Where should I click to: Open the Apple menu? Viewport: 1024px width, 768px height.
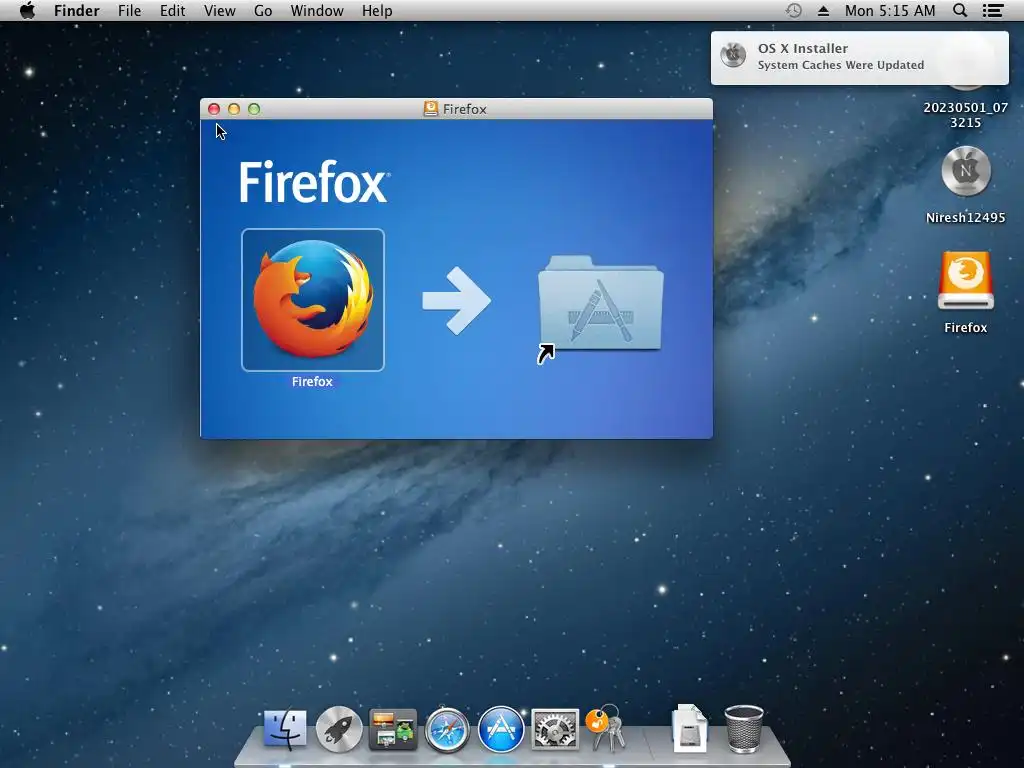pos(27,10)
